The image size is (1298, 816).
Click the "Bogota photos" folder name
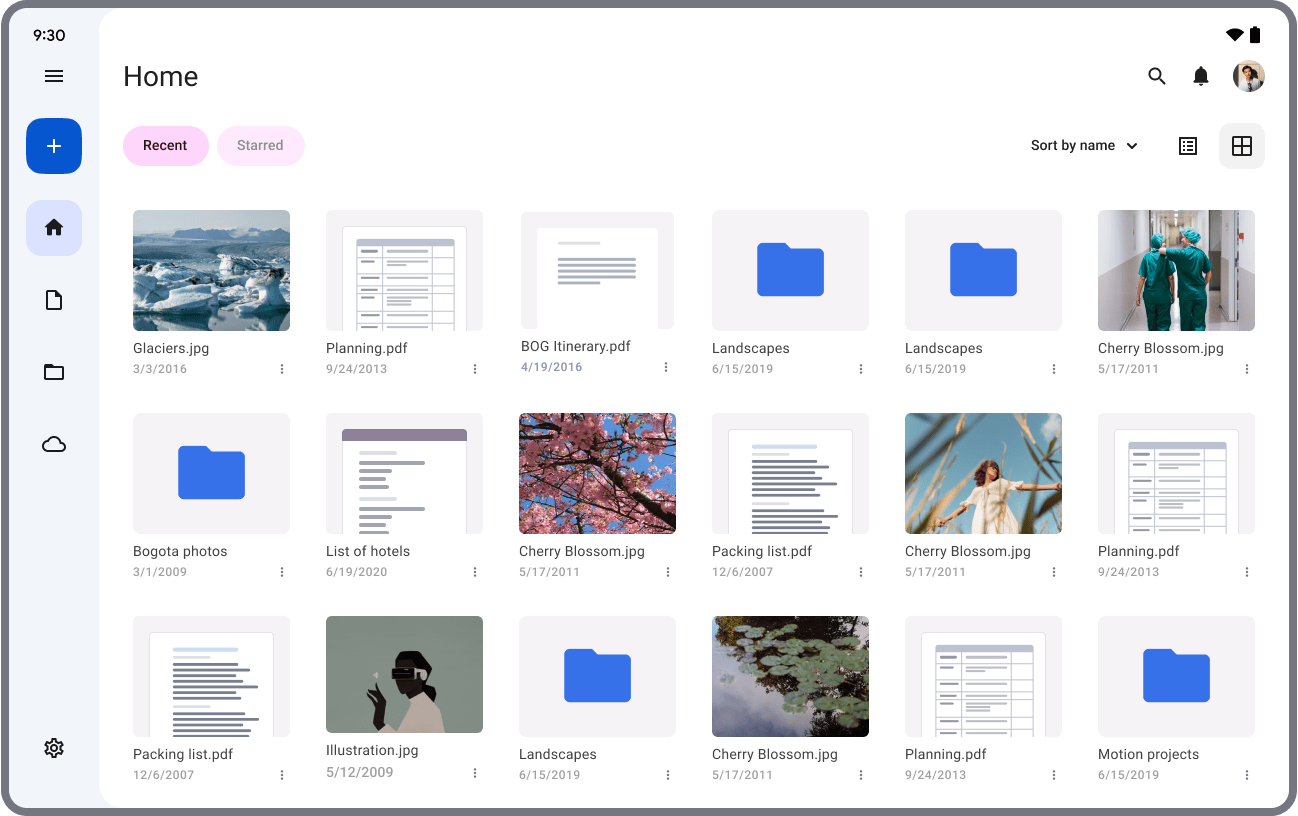pos(180,552)
